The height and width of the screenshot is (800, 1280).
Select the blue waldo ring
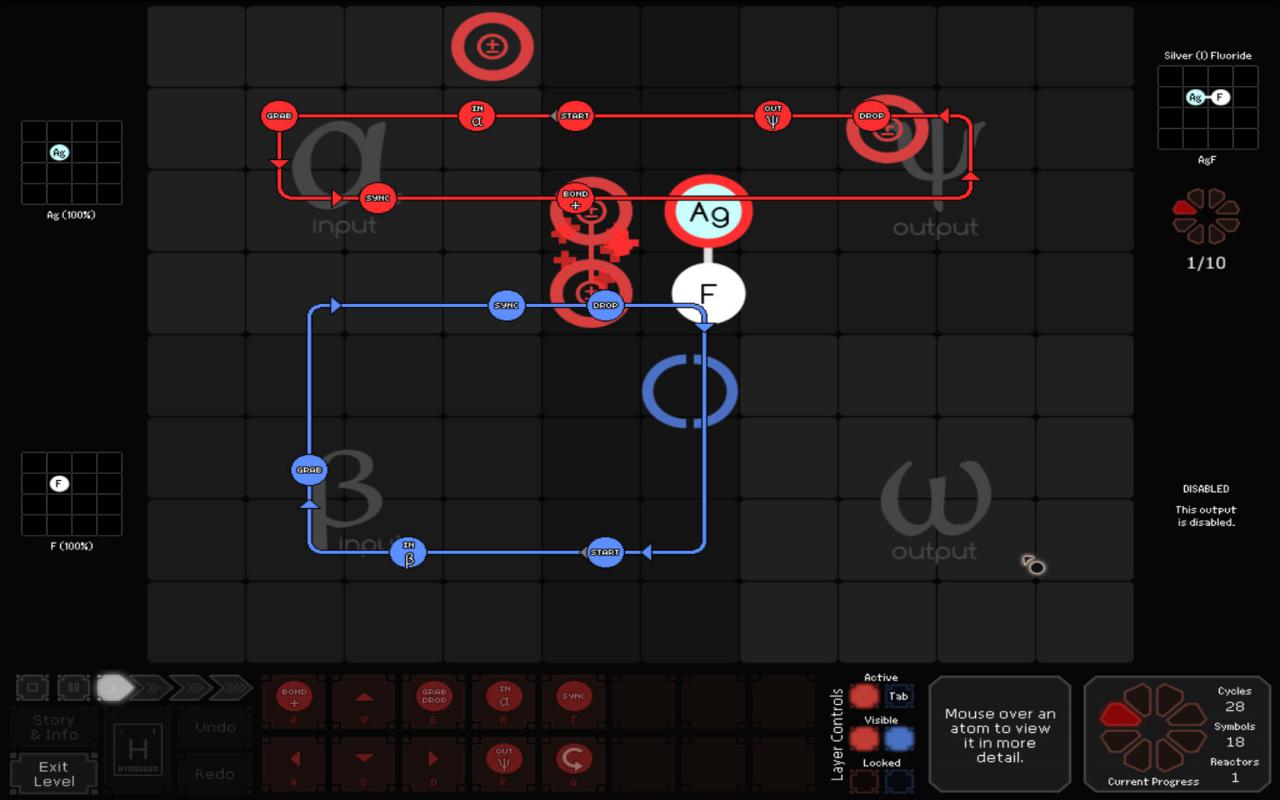(x=690, y=391)
